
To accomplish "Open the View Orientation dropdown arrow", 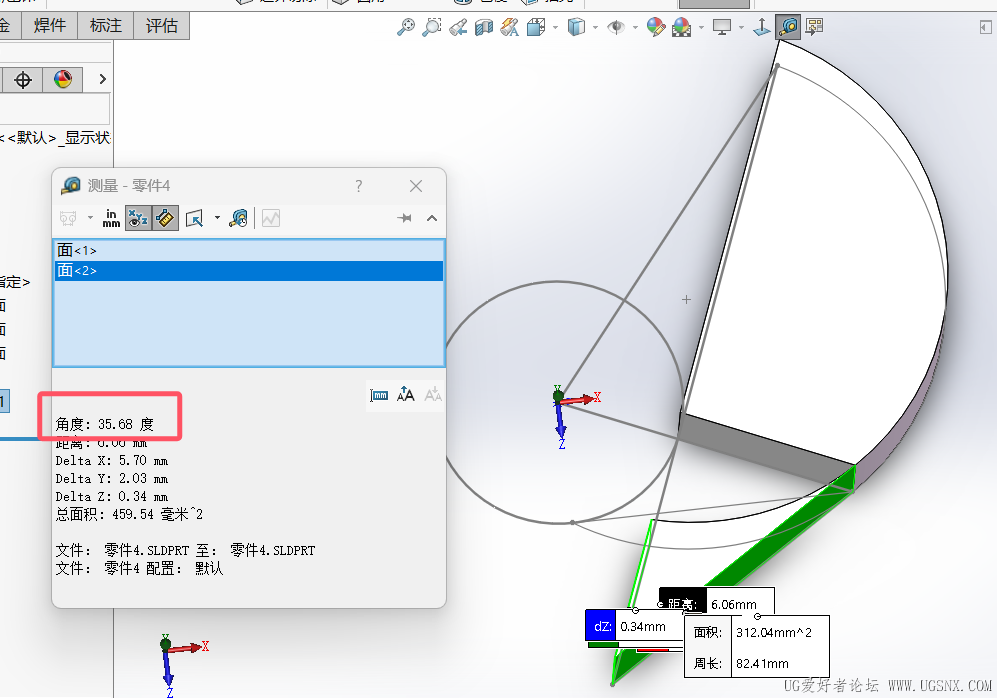I will (555, 27).
